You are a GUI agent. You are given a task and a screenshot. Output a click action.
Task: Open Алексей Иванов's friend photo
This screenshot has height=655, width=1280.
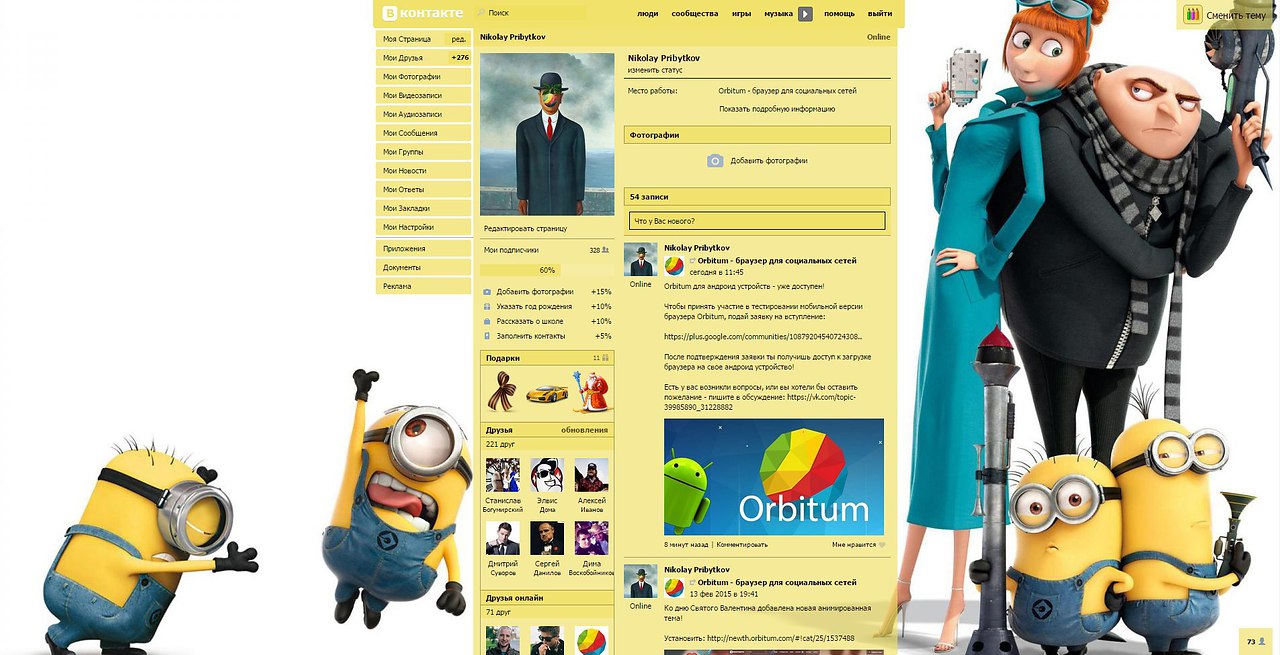592,475
